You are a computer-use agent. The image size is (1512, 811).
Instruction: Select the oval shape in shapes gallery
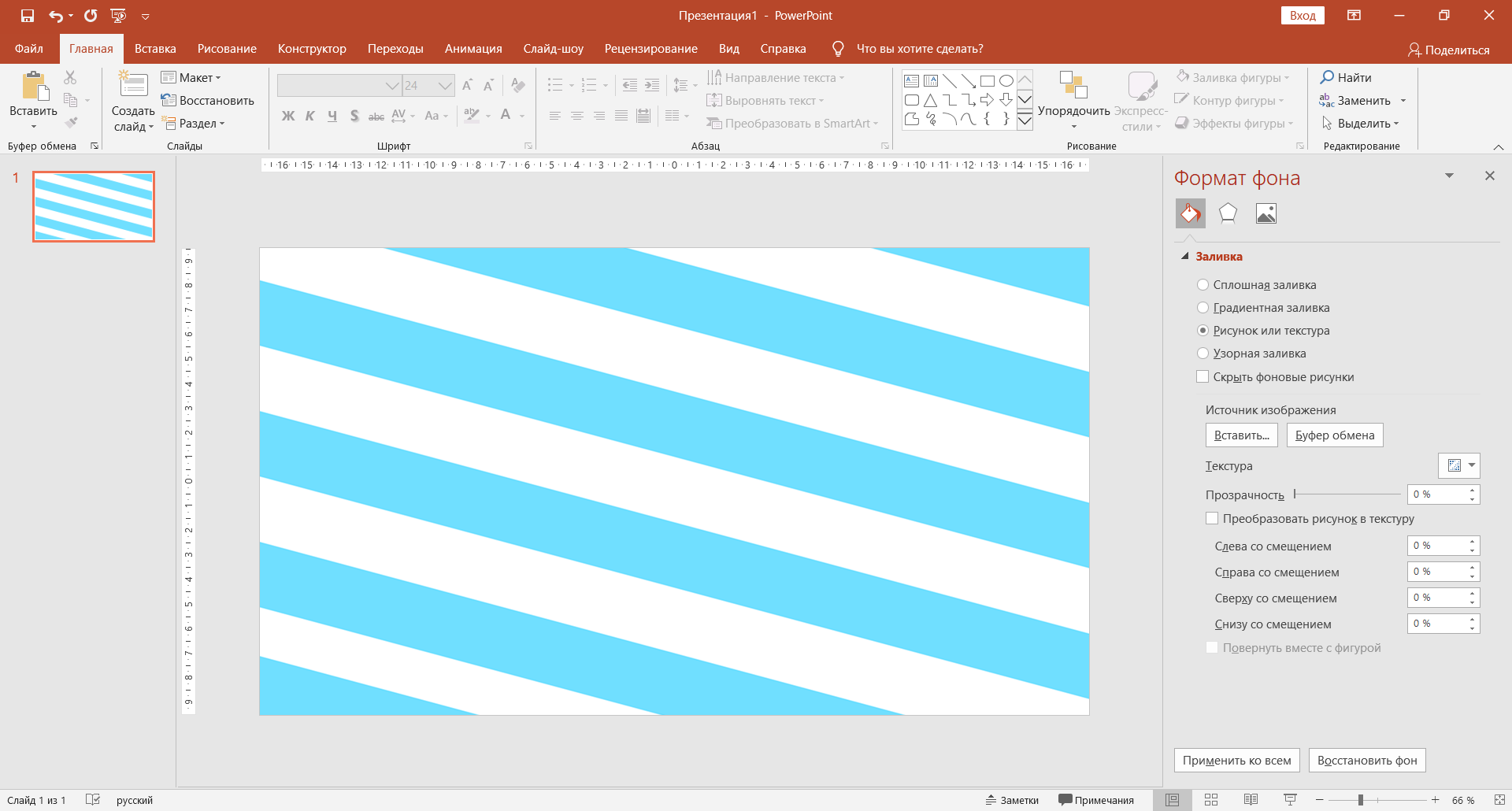(x=1006, y=81)
